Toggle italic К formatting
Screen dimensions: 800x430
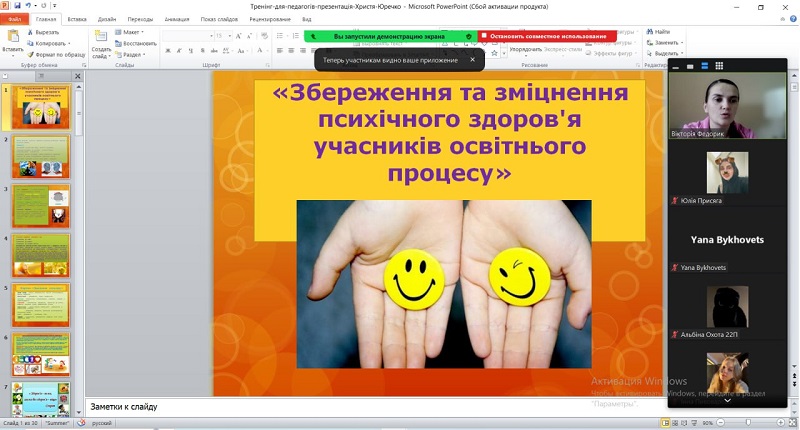179,50
